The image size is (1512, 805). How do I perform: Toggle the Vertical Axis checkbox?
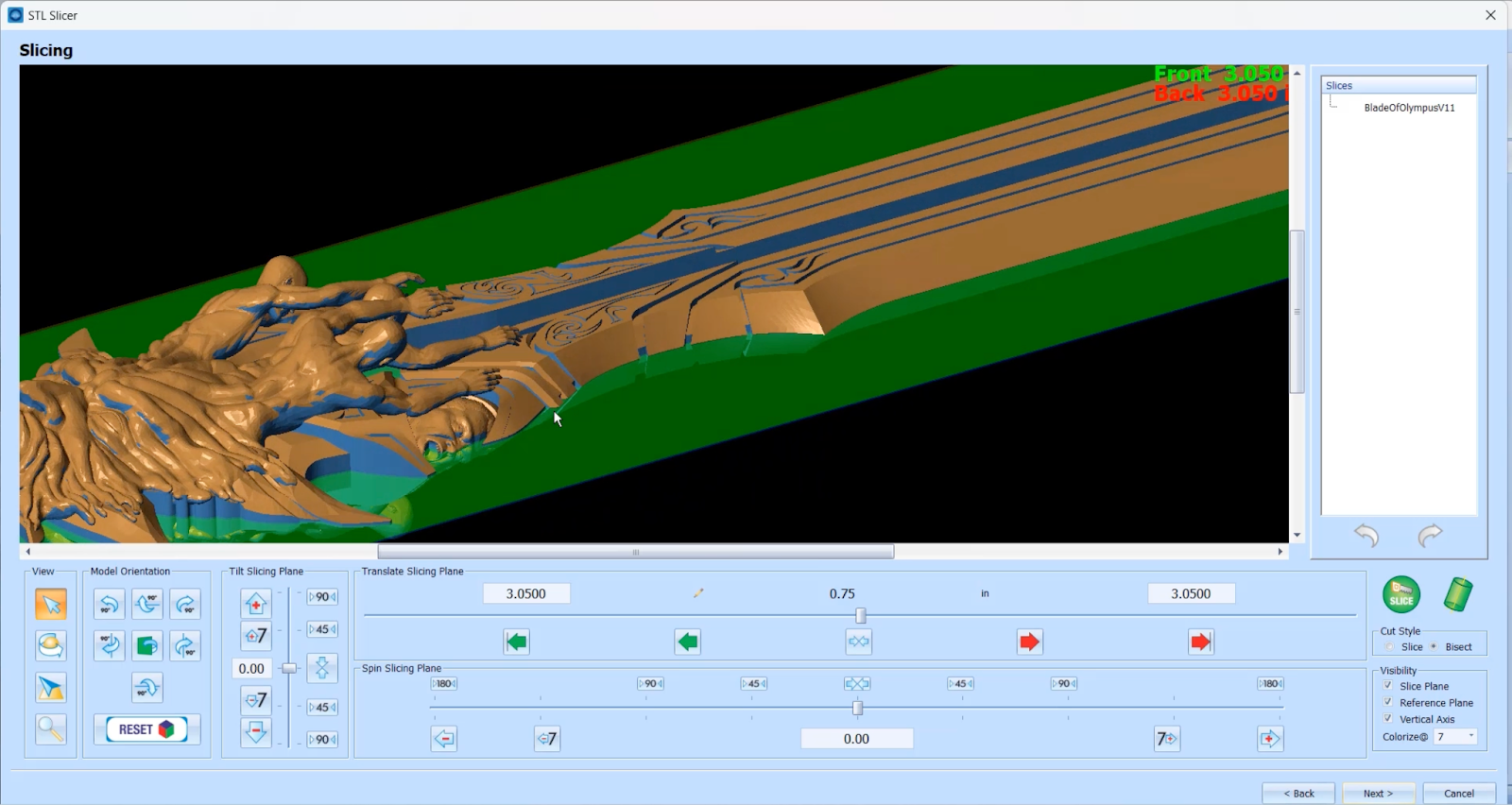tap(1388, 719)
